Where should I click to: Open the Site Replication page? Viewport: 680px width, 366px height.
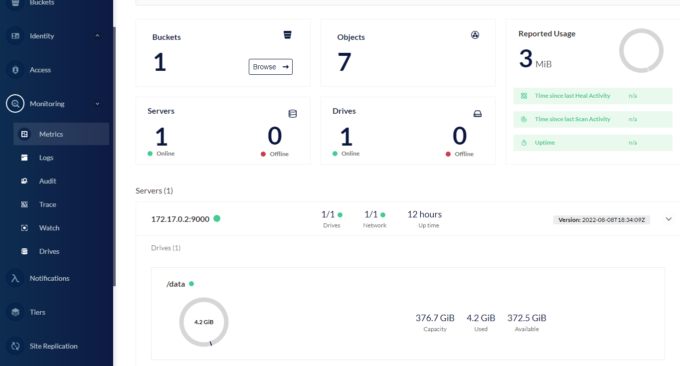click(53, 346)
